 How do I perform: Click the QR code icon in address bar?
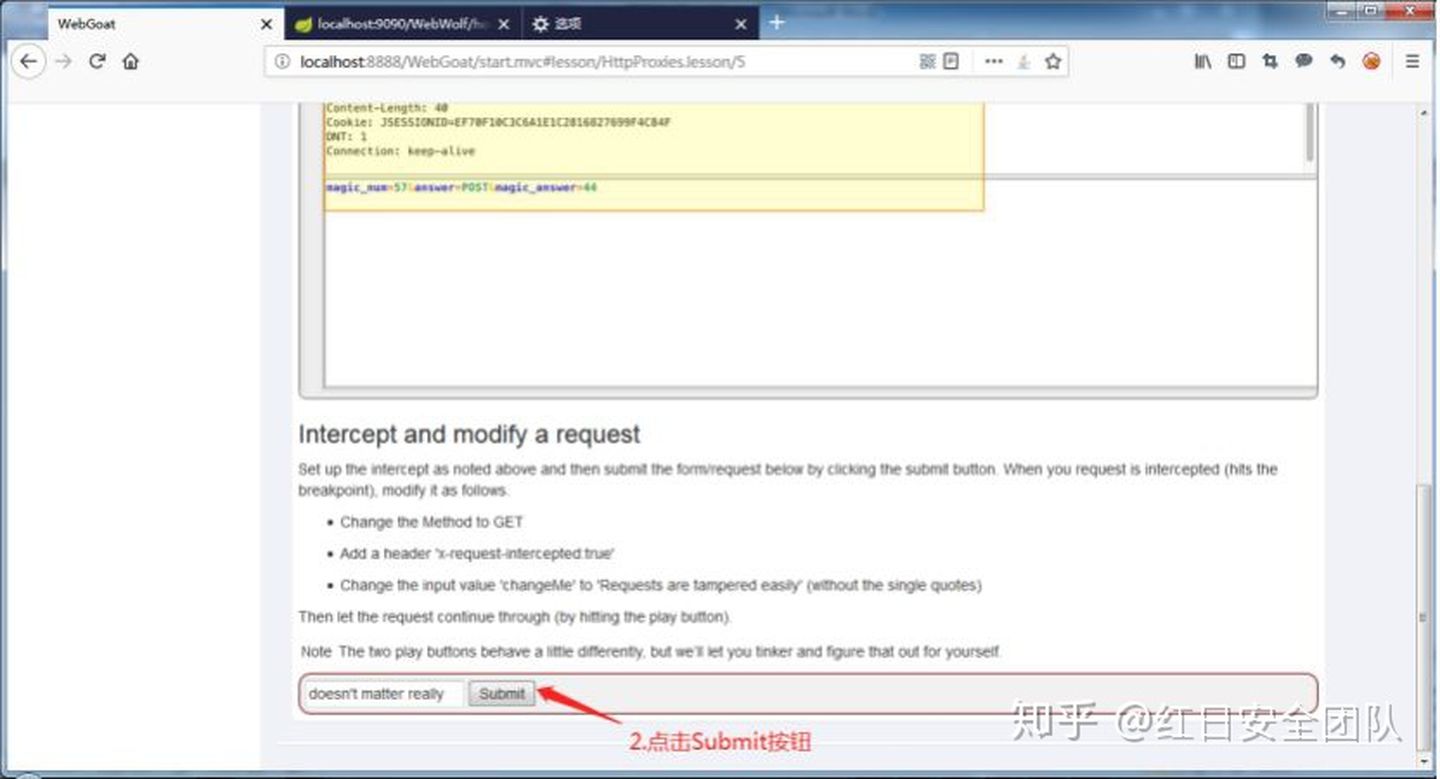[927, 61]
